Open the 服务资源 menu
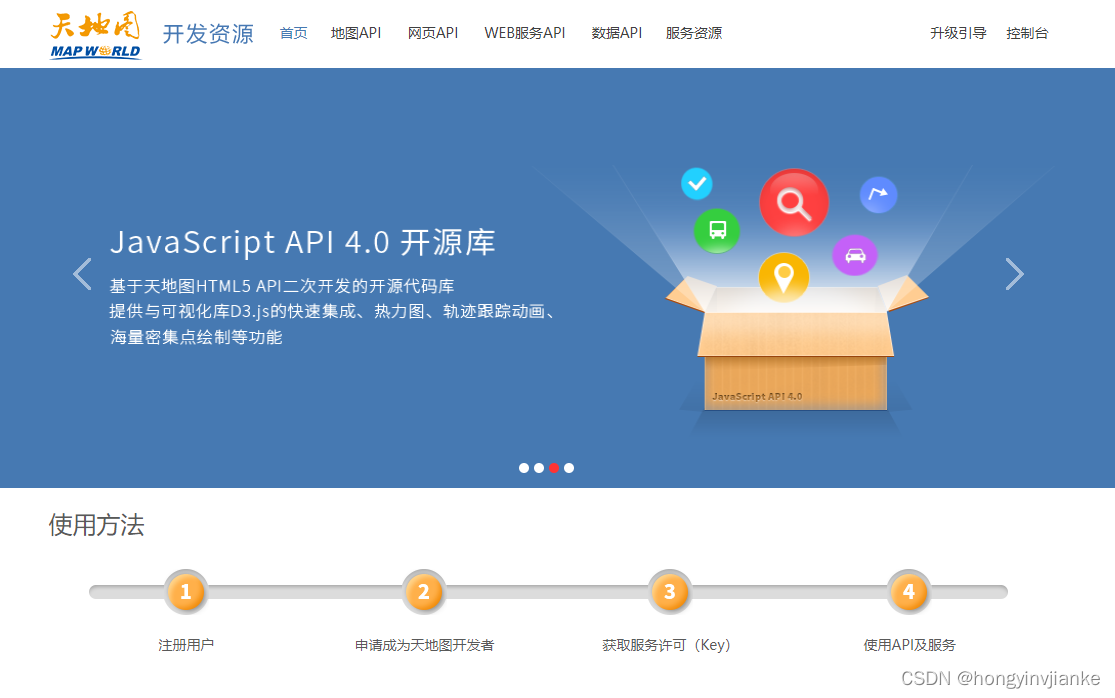Image resolution: width=1115 pixels, height=698 pixels. [694, 33]
